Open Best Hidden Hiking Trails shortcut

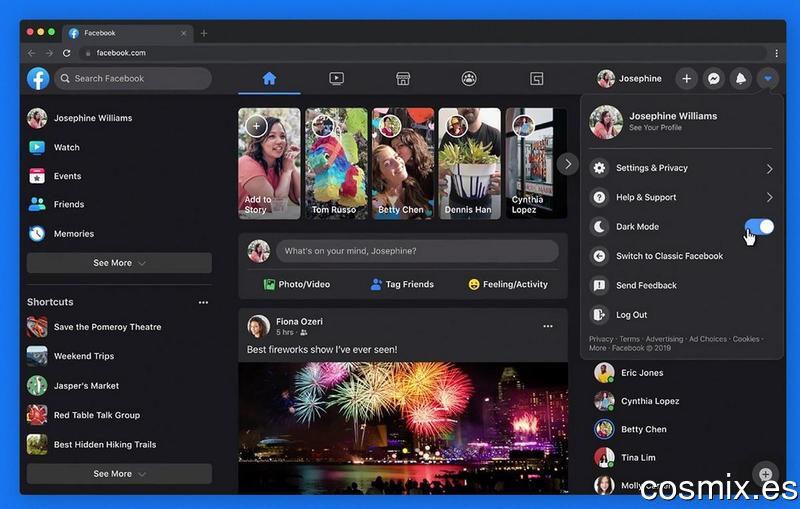(x=92, y=444)
